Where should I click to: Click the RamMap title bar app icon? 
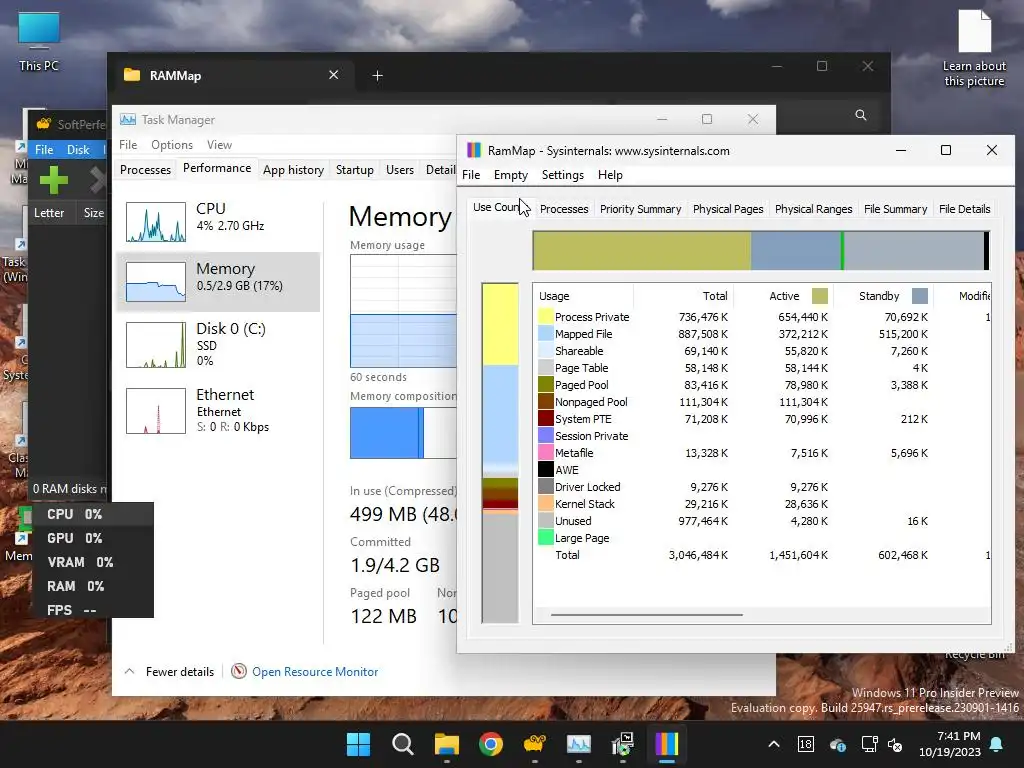pyautogui.click(x=474, y=150)
